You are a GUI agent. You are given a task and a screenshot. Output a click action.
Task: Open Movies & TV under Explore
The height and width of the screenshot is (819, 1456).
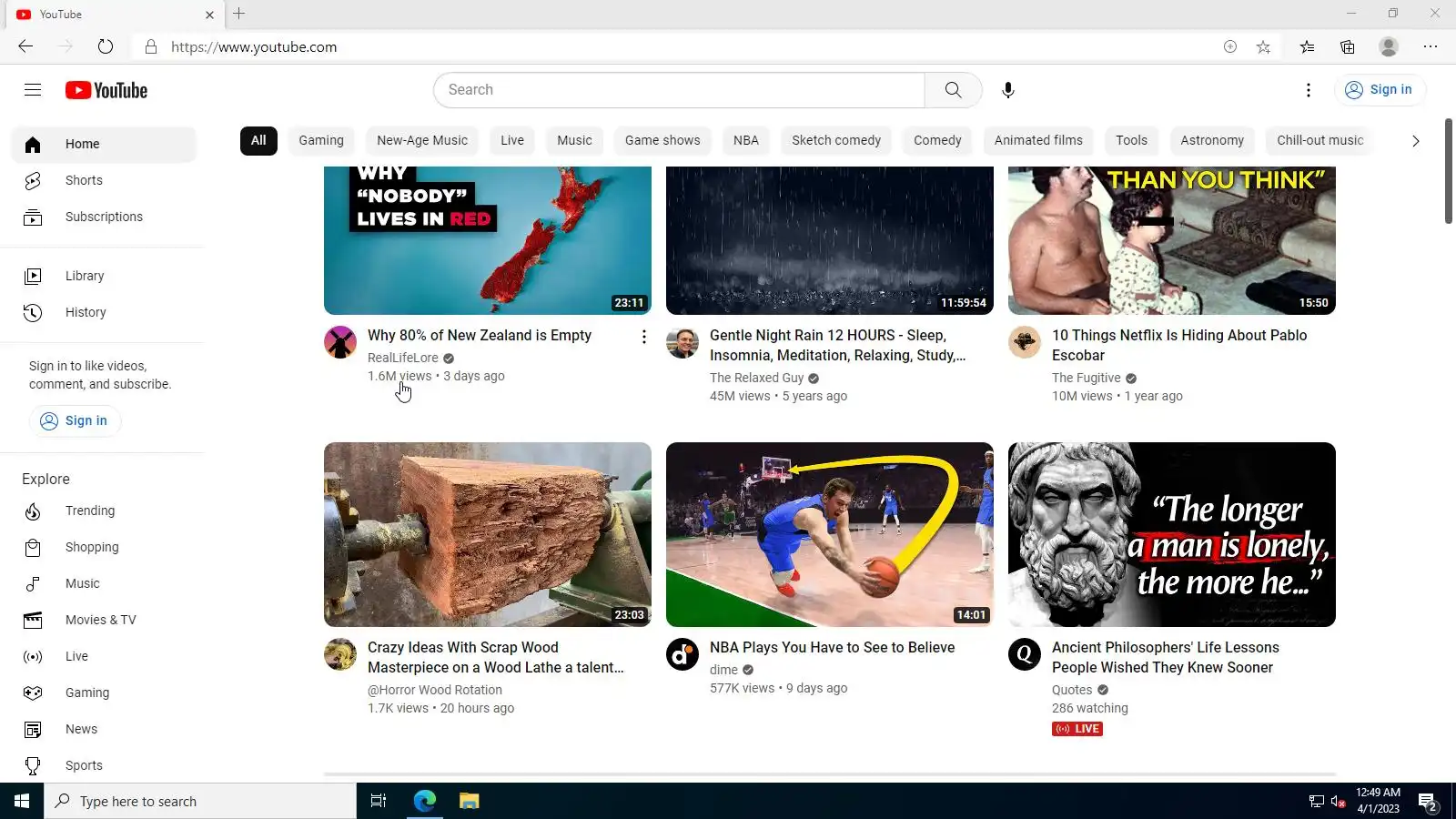[104, 620]
